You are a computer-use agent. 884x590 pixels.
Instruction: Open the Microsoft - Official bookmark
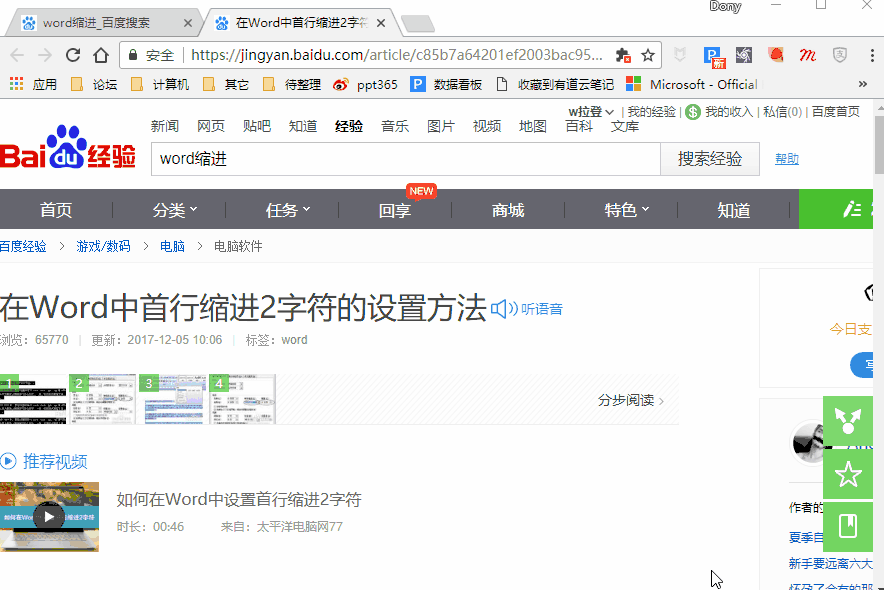(692, 85)
